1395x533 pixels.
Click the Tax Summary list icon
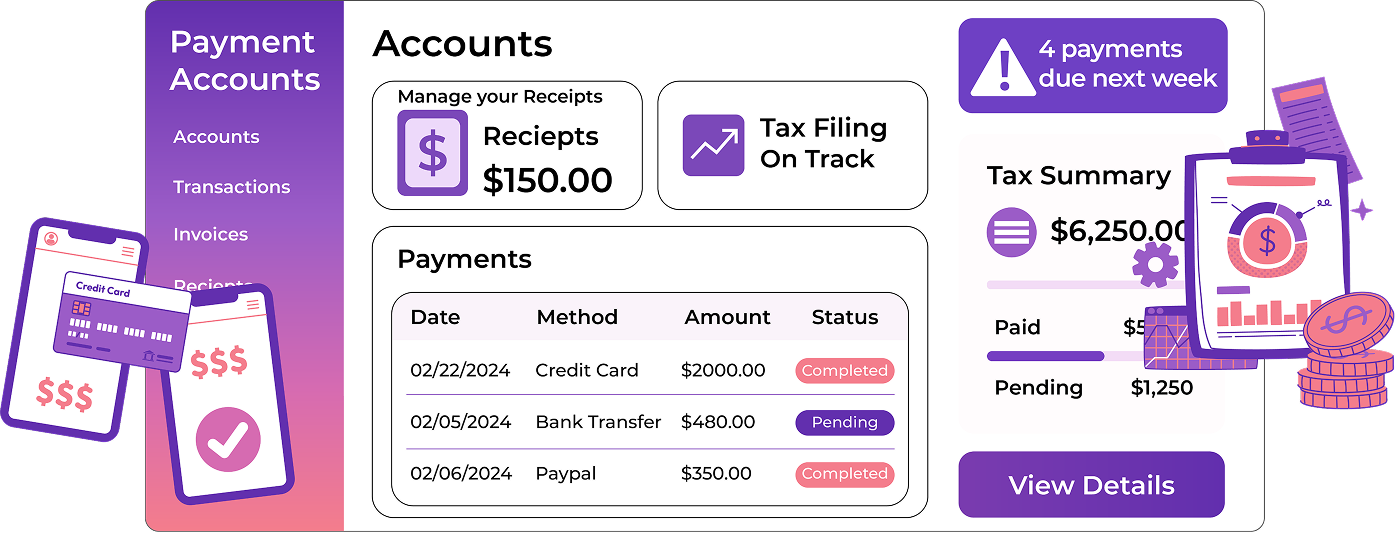click(1011, 233)
